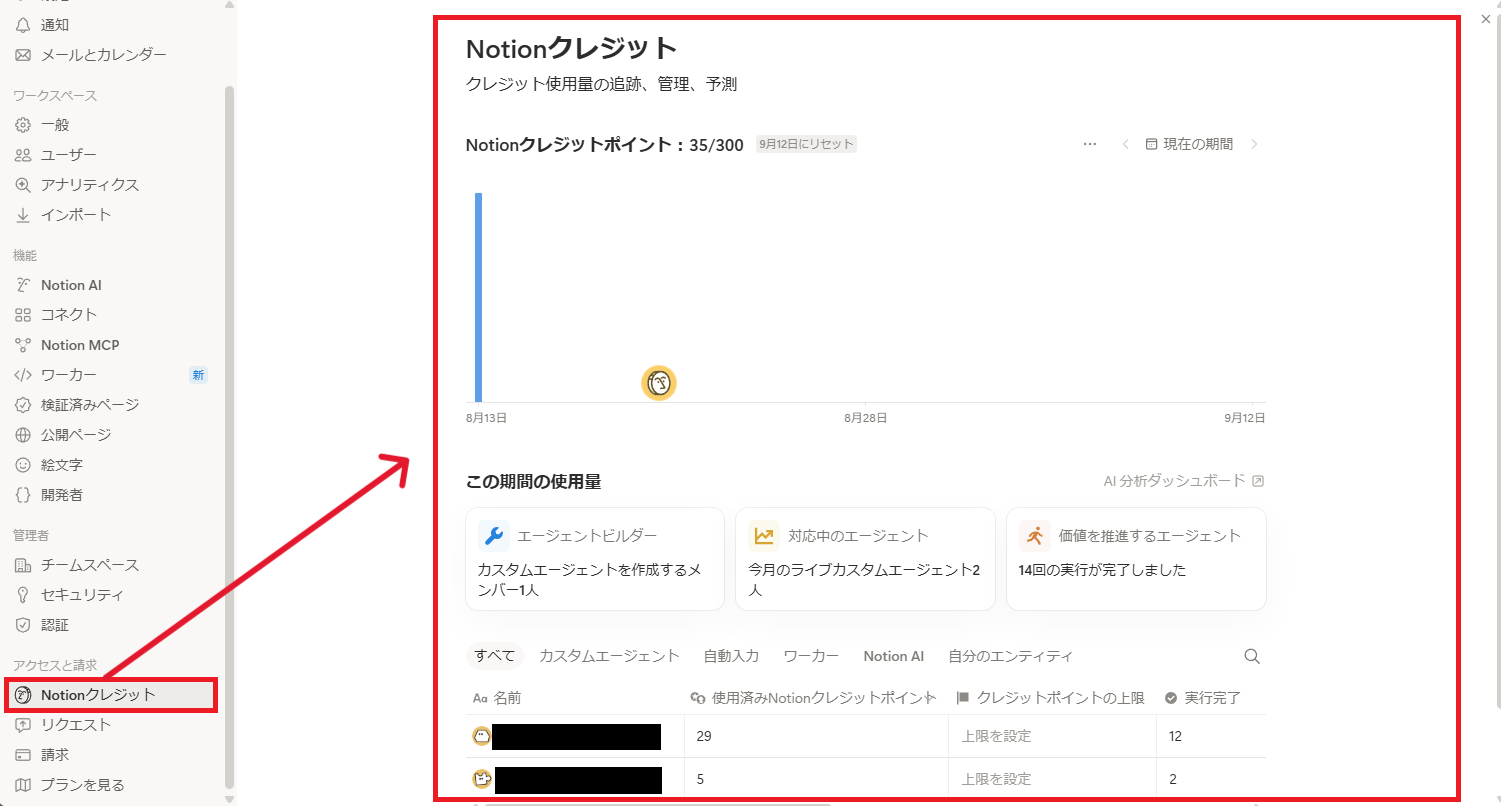This screenshot has width=1501, height=806.
Task: Switch to the 自分のエンティティ tab
Action: pos(1010,656)
